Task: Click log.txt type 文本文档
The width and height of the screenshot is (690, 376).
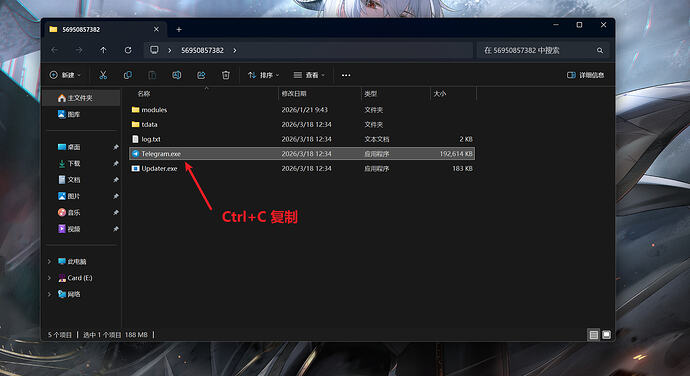Action: pos(377,139)
